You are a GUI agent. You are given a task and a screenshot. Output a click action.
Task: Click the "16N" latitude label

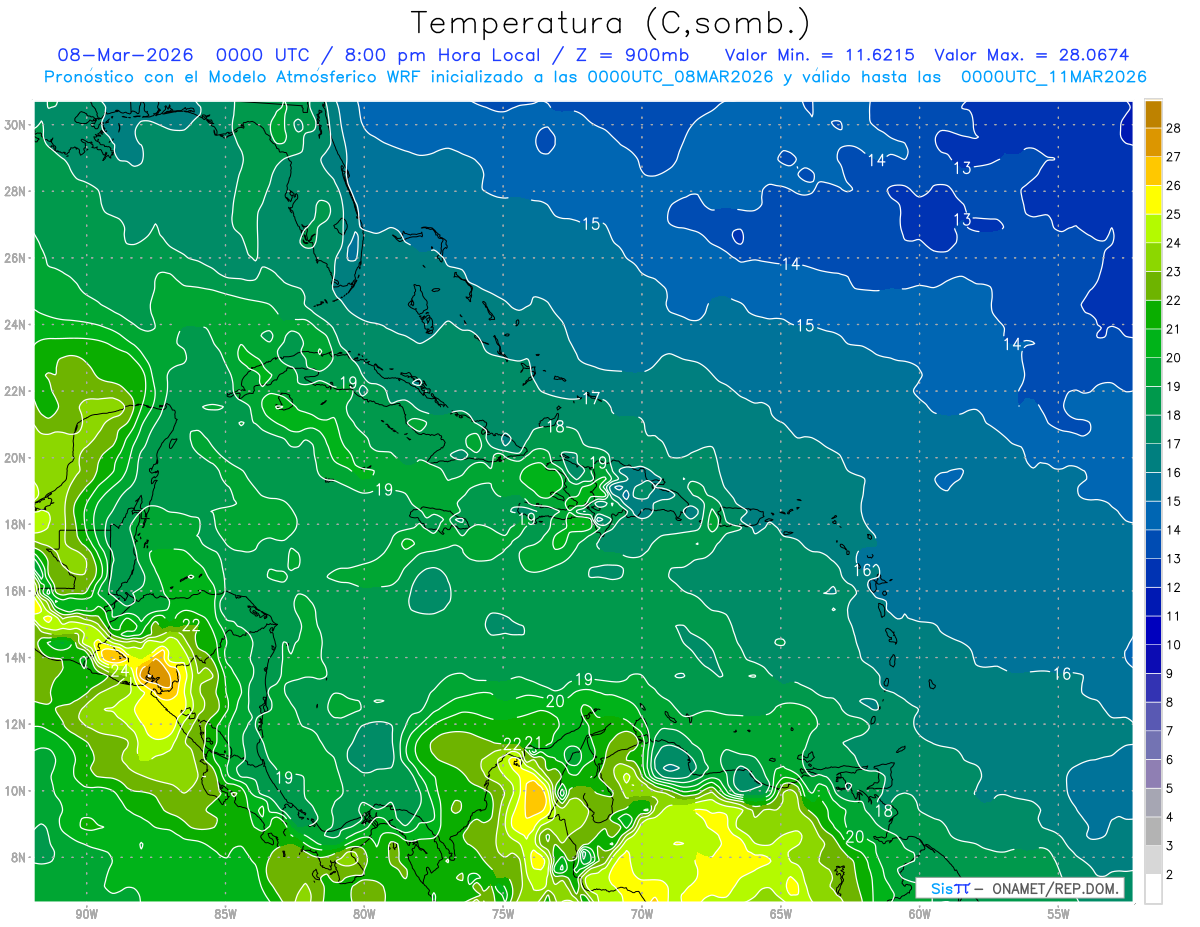tap(17, 591)
